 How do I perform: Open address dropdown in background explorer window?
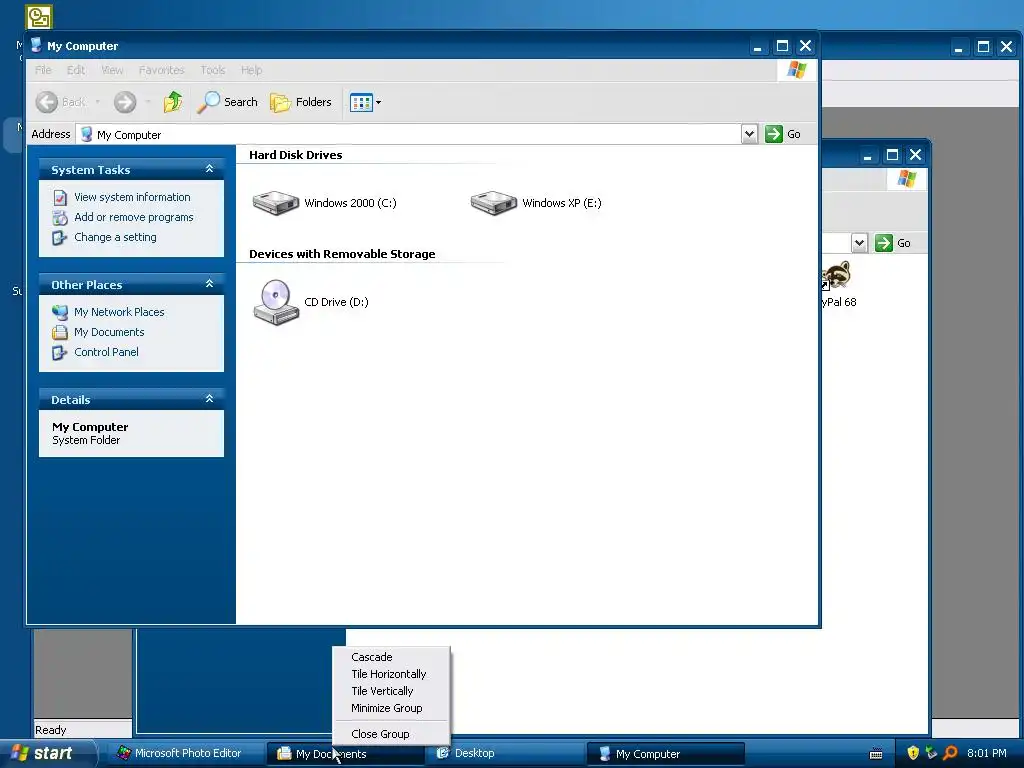coord(859,243)
